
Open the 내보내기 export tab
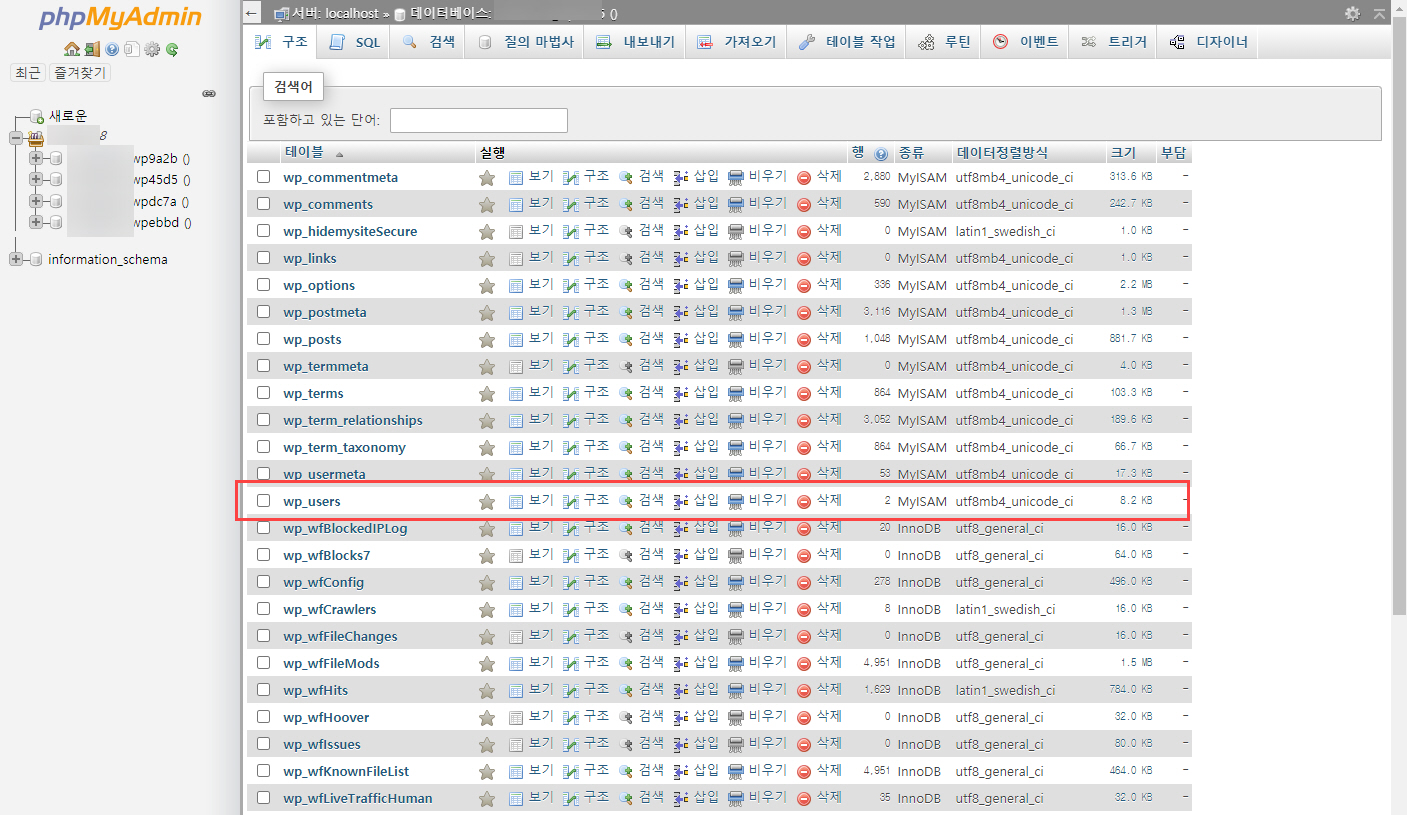point(635,42)
